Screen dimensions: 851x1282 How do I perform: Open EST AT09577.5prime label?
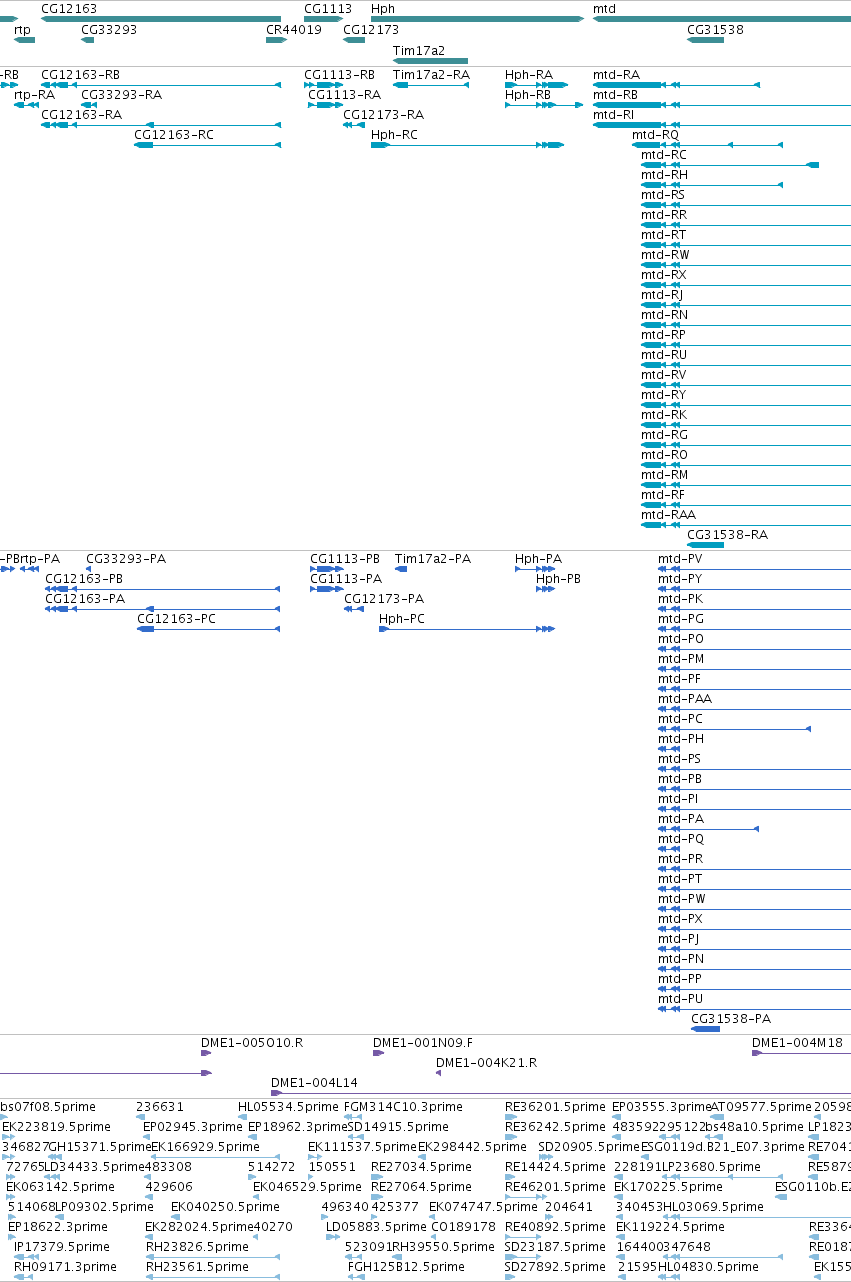[761, 1107]
